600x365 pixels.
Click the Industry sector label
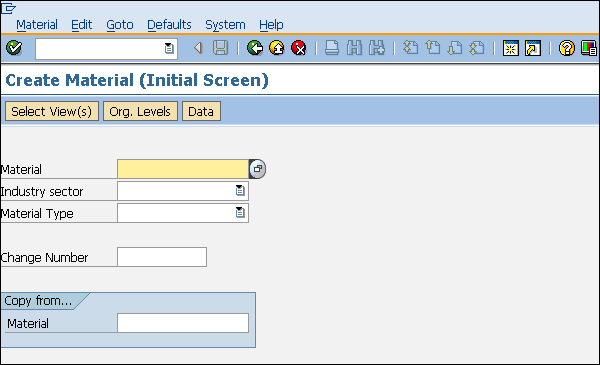(x=42, y=191)
